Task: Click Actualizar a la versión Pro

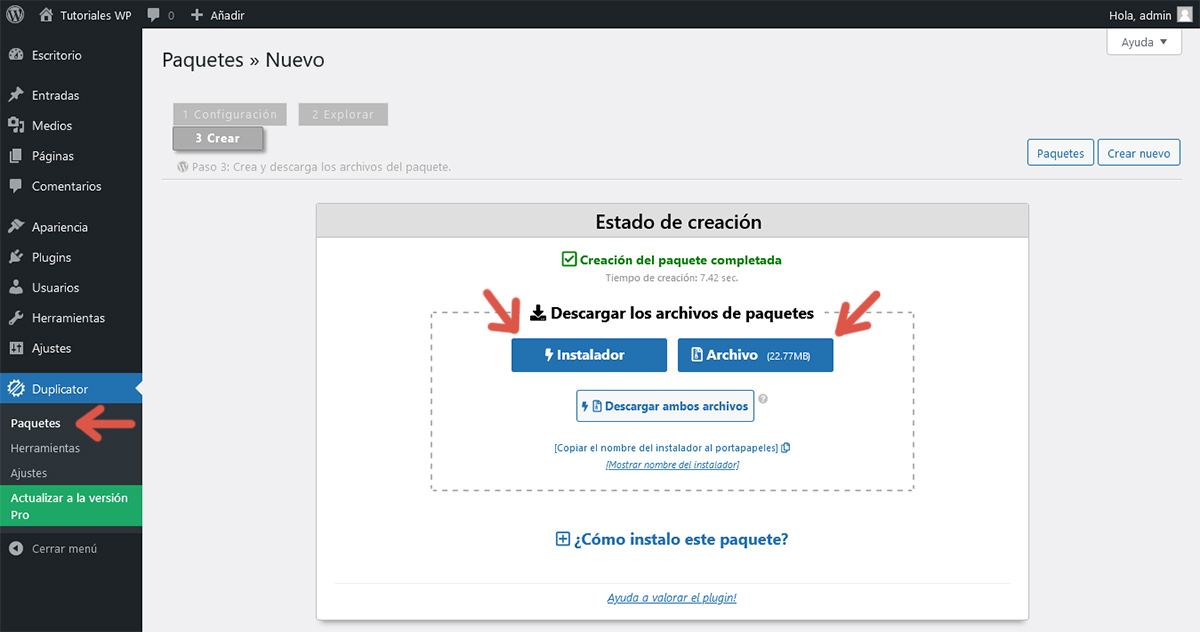Action: (x=71, y=506)
